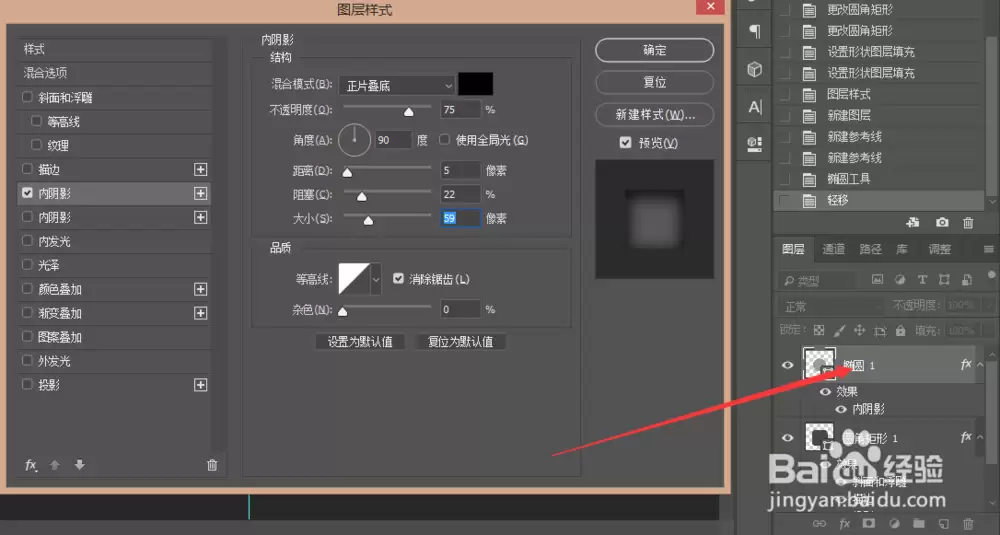Toggle the 使用全局光 checkbox
The image size is (1000, 535).
point(445,140)
